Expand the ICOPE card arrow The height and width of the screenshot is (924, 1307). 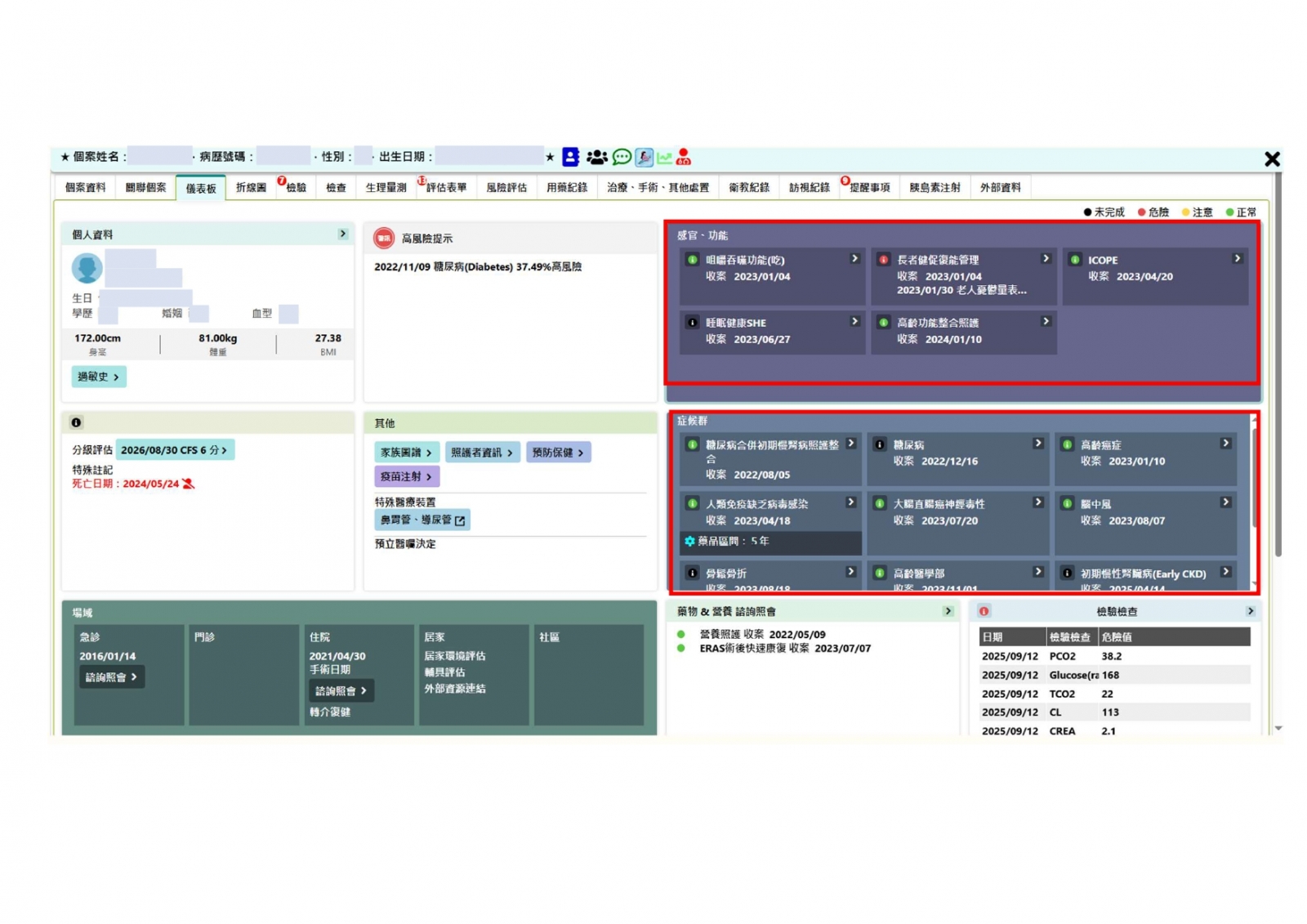tap(1237, 259)
